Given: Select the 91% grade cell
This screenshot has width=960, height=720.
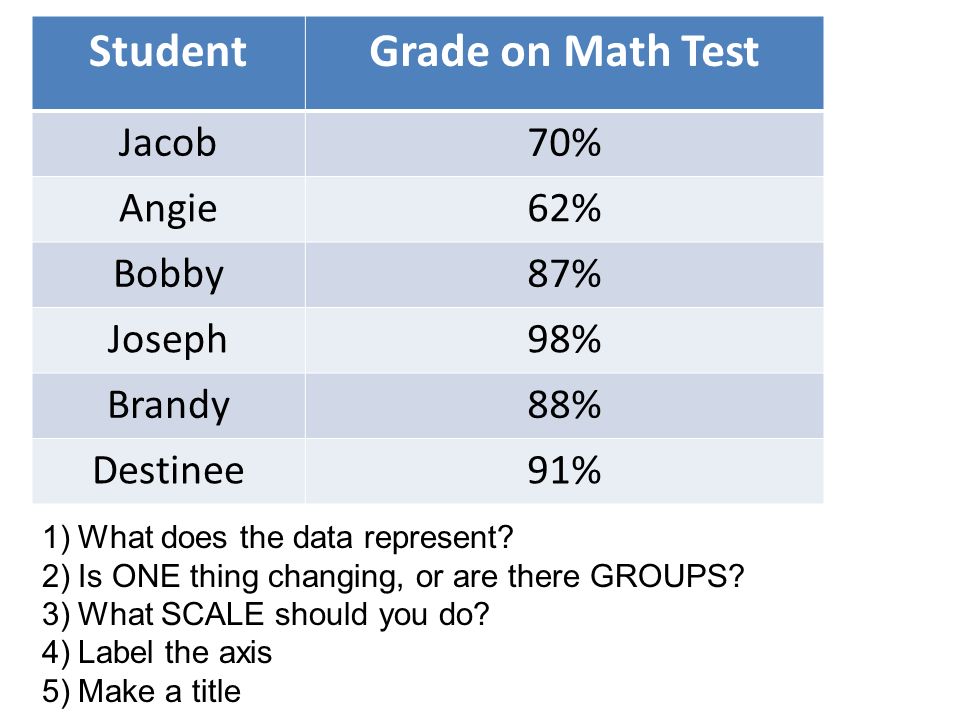Looking at the screenshot, I should (x=564, y=471).
